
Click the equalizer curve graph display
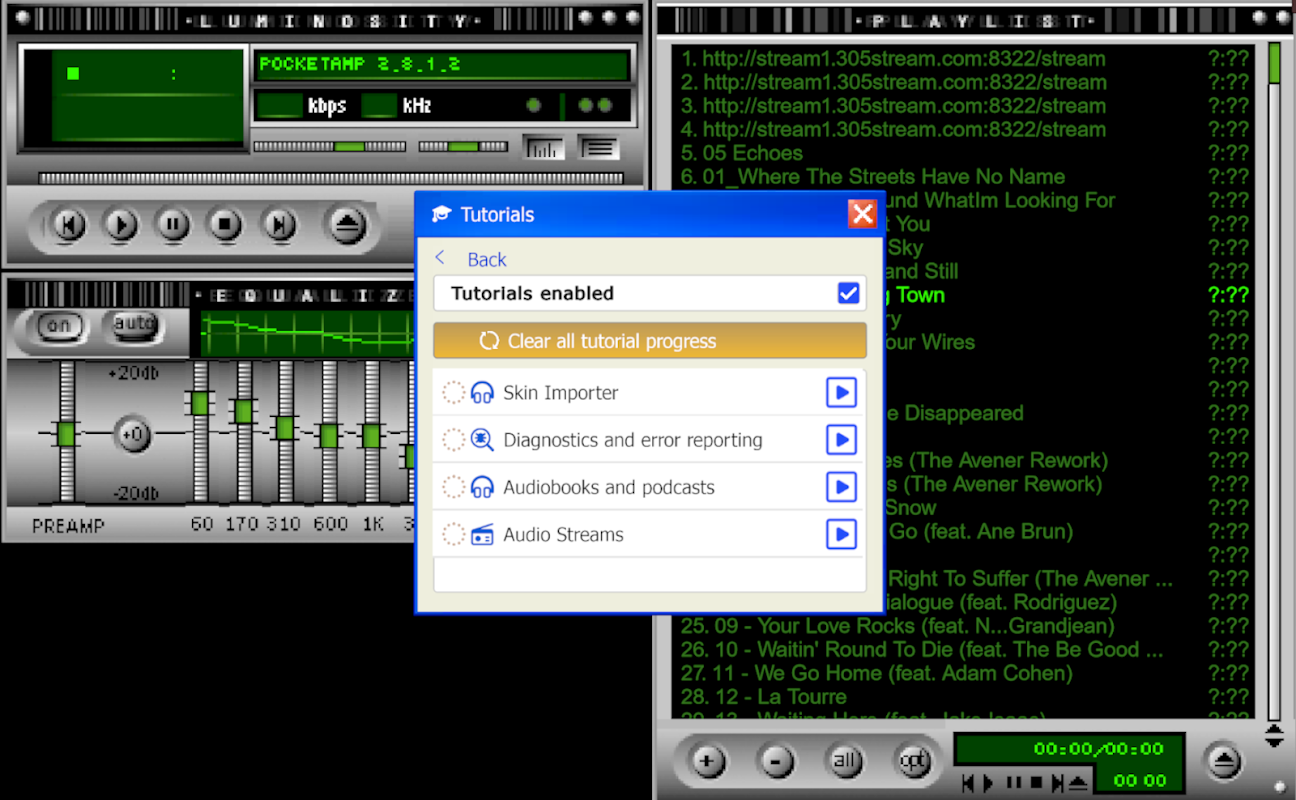click(307, 334)
